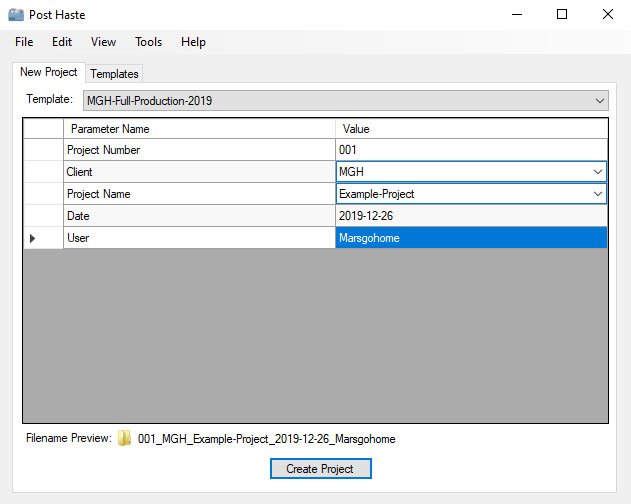Click the row arrow beside User
Viewport: 631px width, 504px height.
(x=33, y=238)
